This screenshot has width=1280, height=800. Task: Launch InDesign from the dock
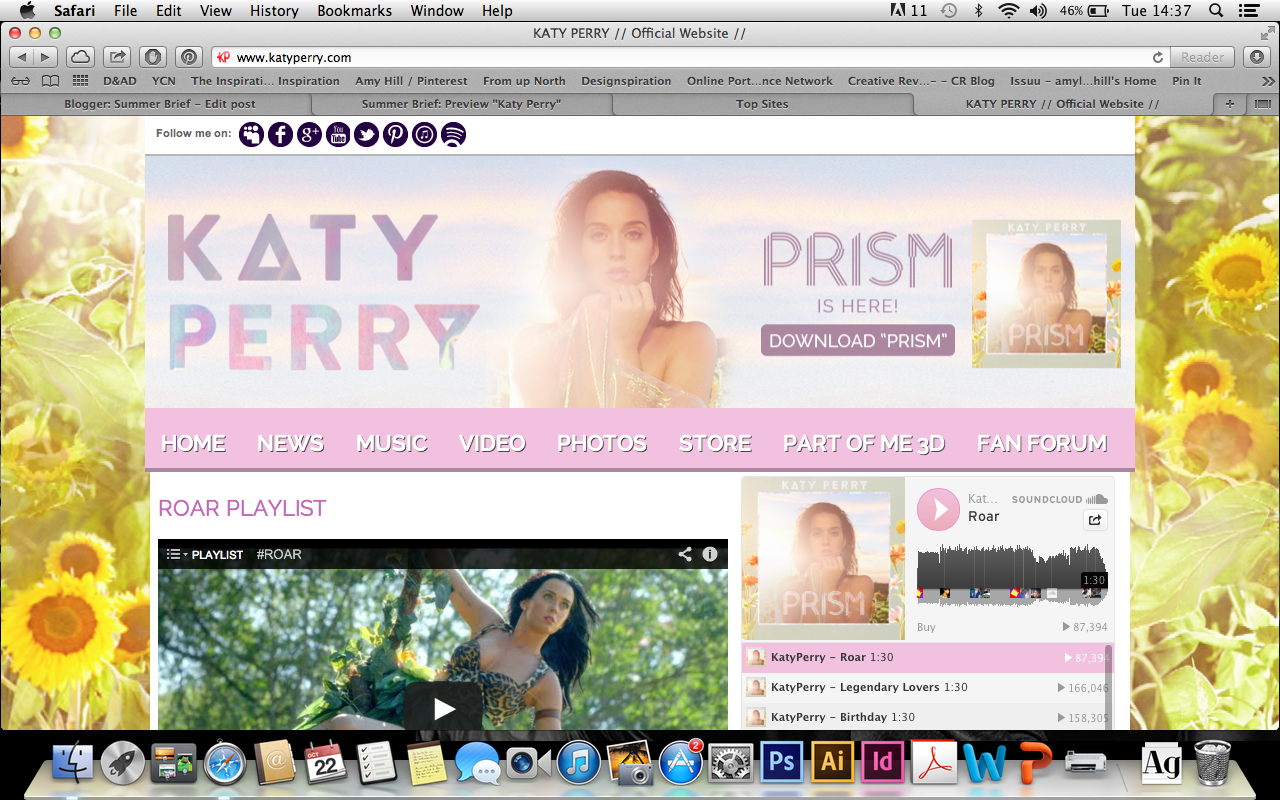pos(882,763)
